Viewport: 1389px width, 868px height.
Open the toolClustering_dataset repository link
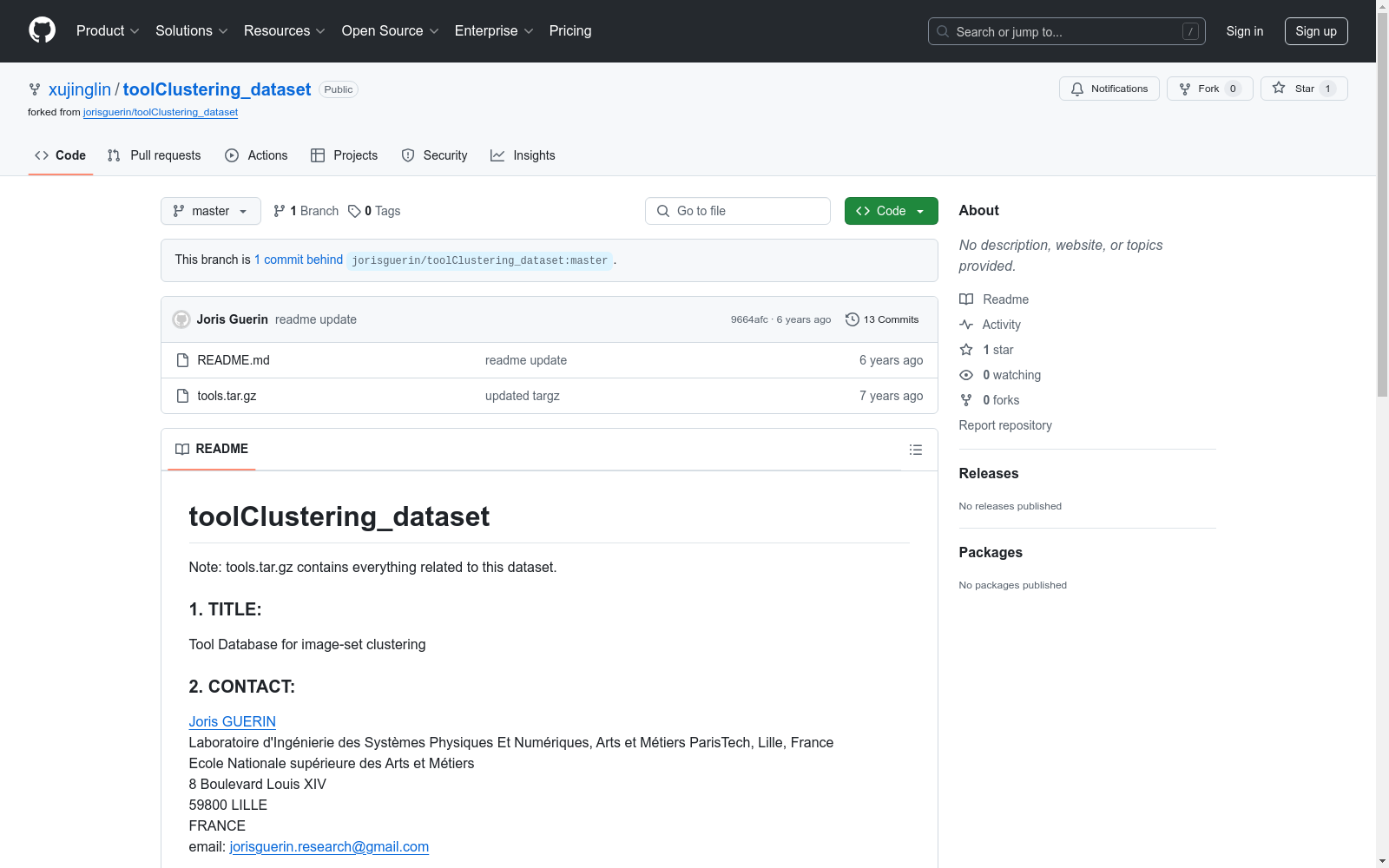[217, 89]
